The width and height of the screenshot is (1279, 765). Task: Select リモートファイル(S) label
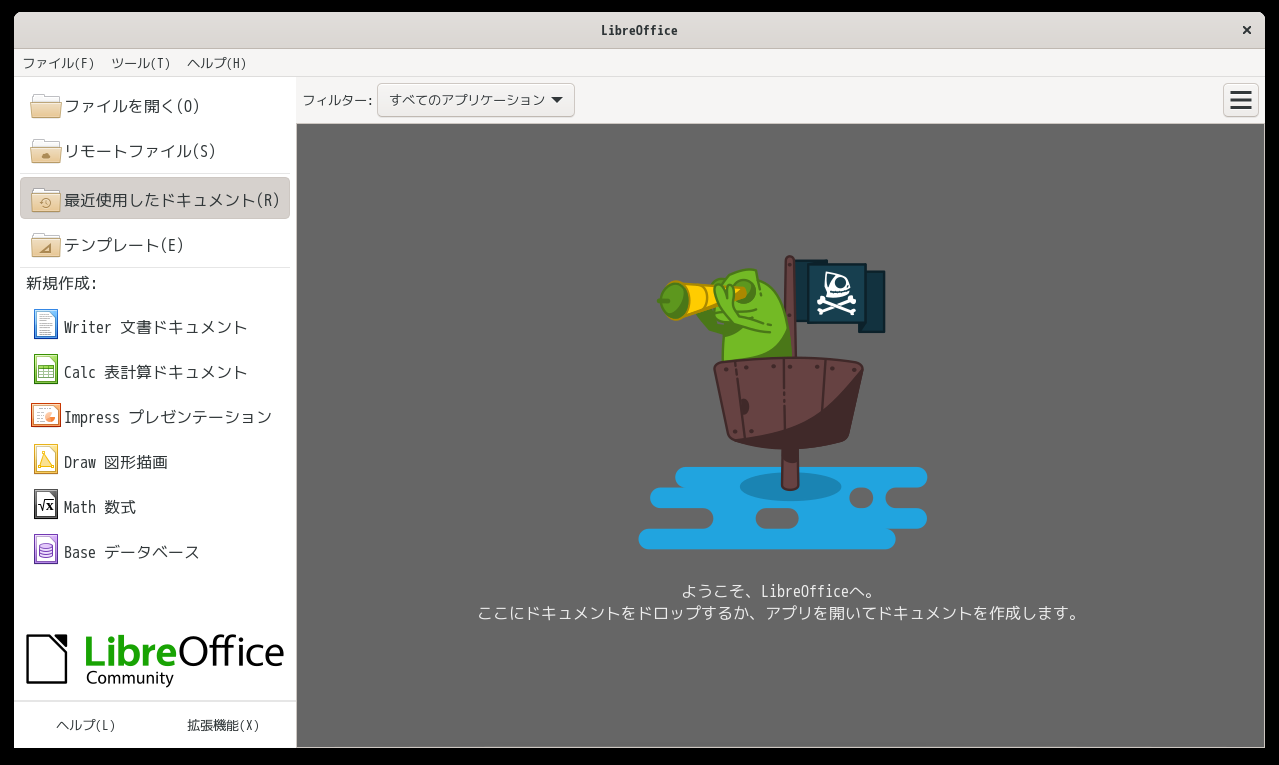point(140,151)
